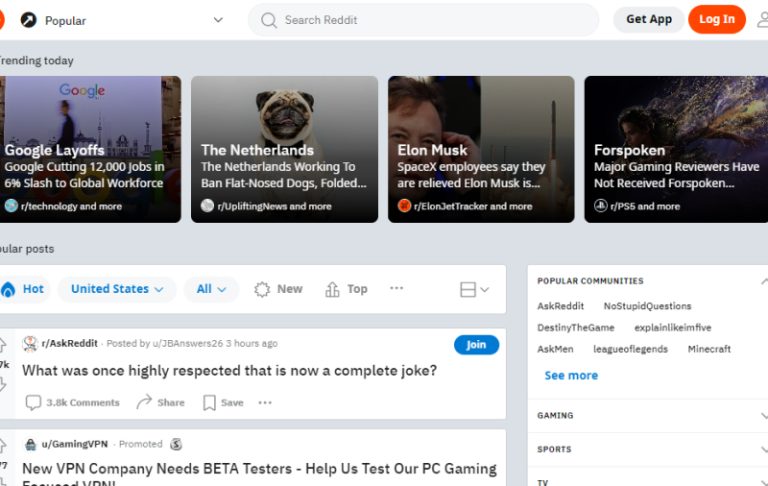Viewport: 768px width, 486px height.
Task: Open the 'What was once highly respected' post title
Action: pyautogui.click(x=229, y=371)
